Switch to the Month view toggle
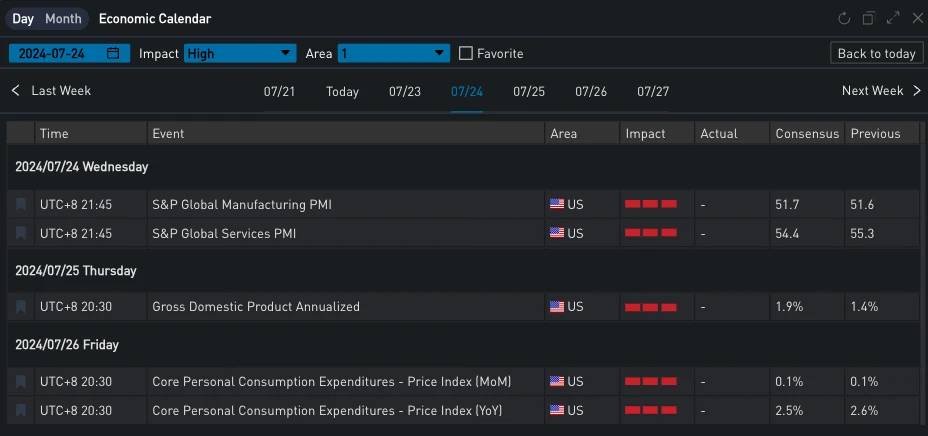This screenshot has height=436, width=928. (63, 19)
